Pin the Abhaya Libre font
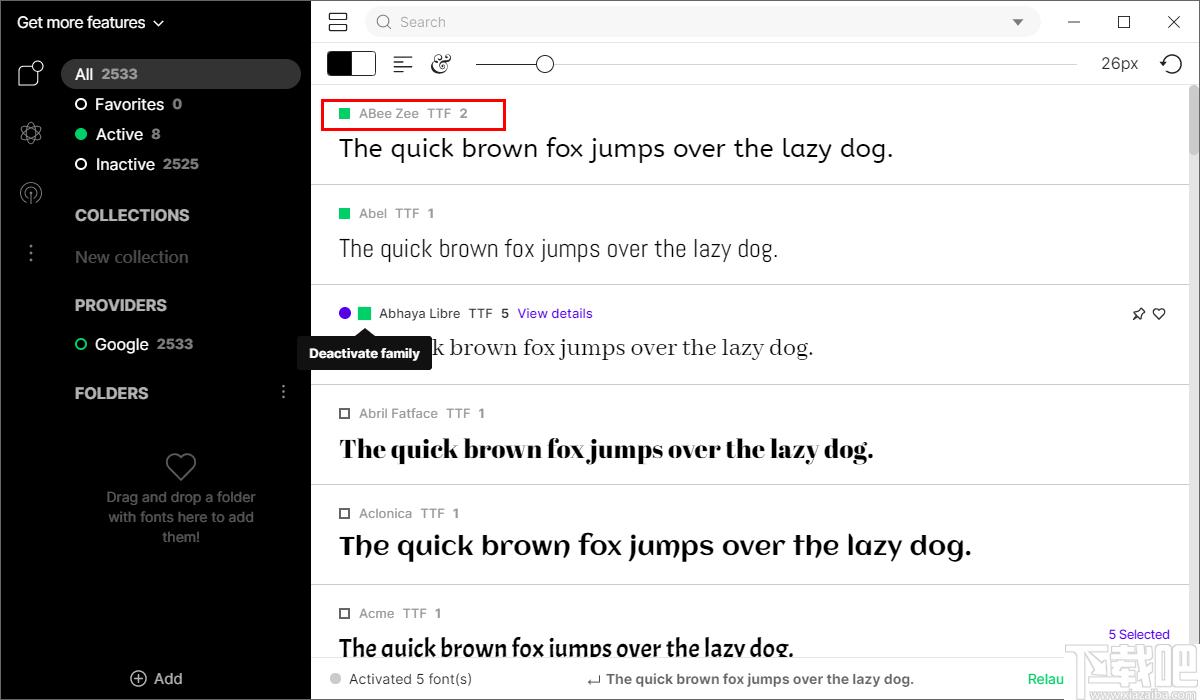The image size is (1200, 700). coord(1138,314)
